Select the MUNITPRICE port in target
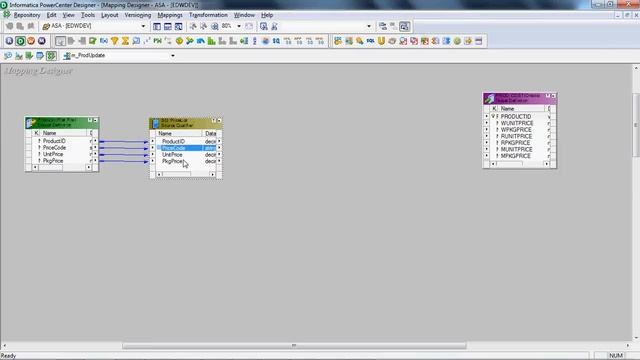Viewport: 640px width, 360px height. point(516,149)
